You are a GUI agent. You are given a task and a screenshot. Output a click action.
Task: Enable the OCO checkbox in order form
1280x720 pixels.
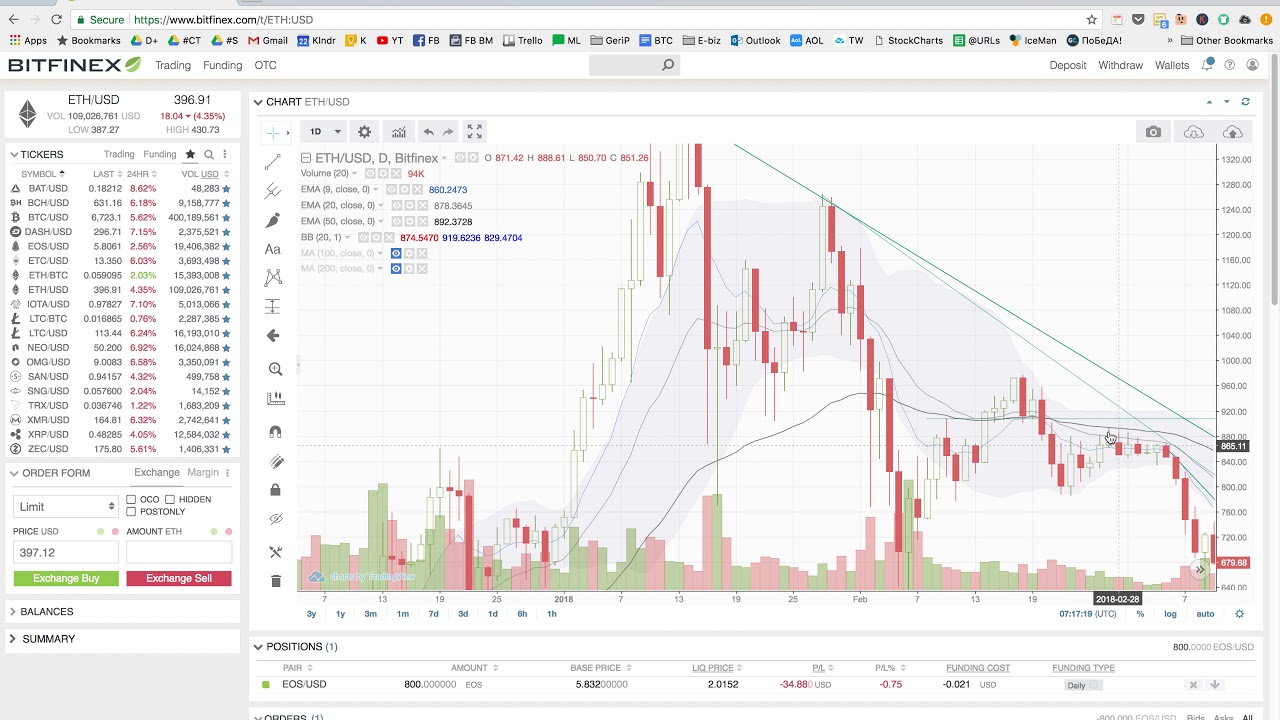pos(132,499)
